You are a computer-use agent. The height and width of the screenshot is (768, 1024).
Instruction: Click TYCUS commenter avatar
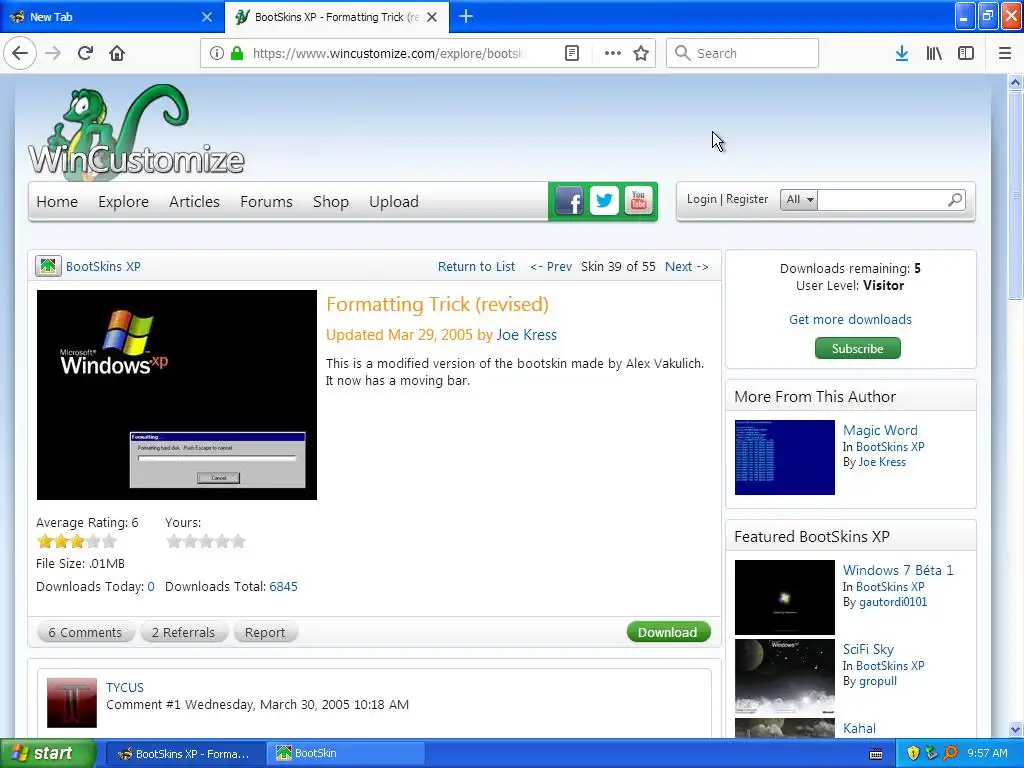[x=72, y=703]
